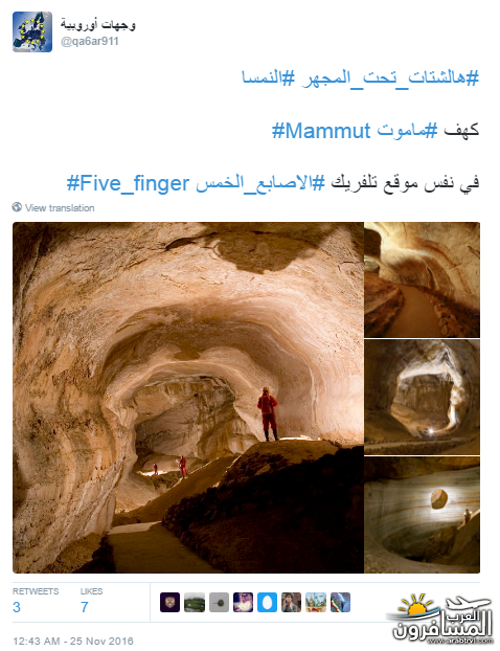500x651 pixels.
Task: Click the globe icon beside View translation
Action: point(17,207)
